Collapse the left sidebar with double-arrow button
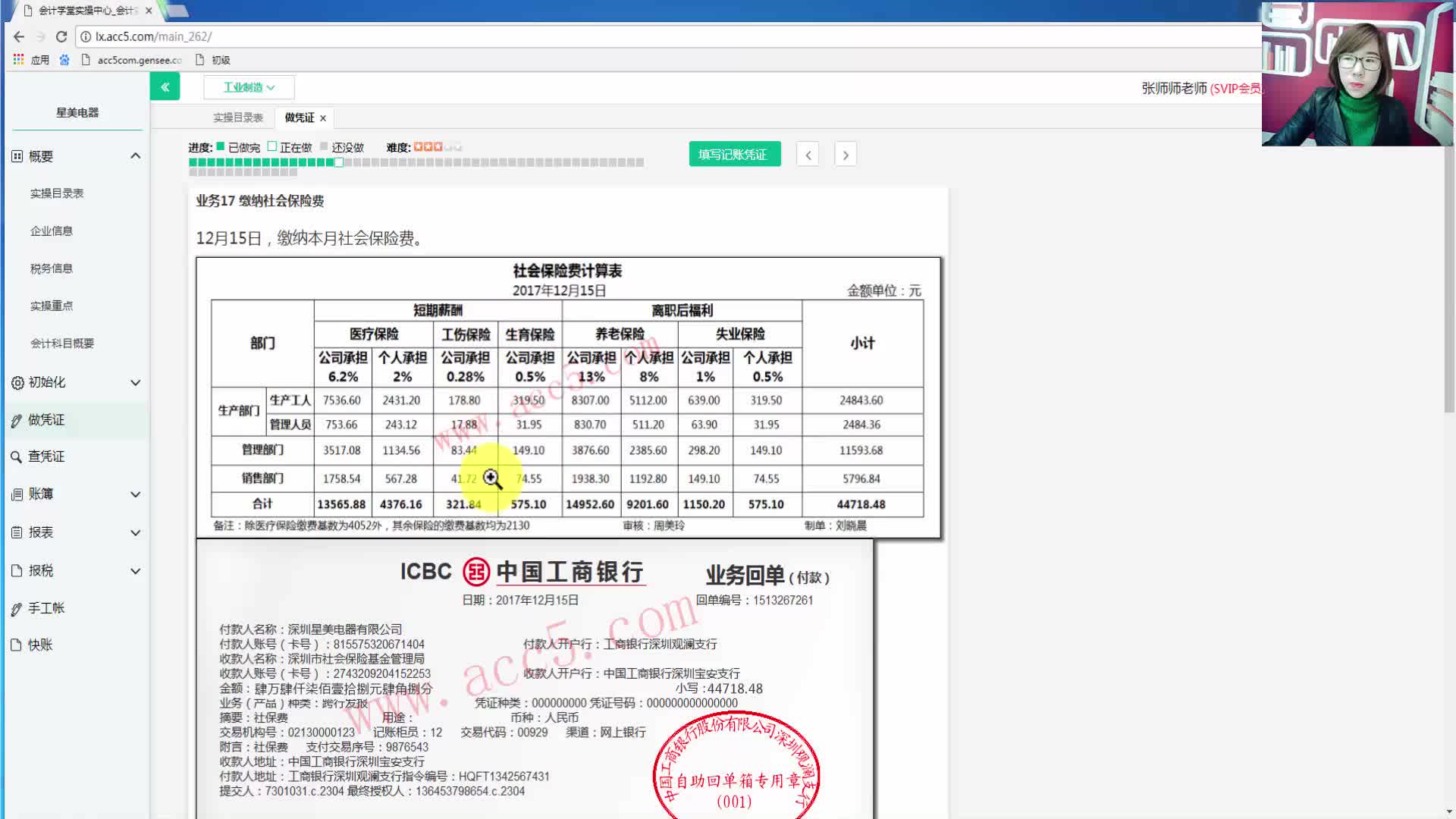Screen dimensions: 1456x819 tap(165, 86)
